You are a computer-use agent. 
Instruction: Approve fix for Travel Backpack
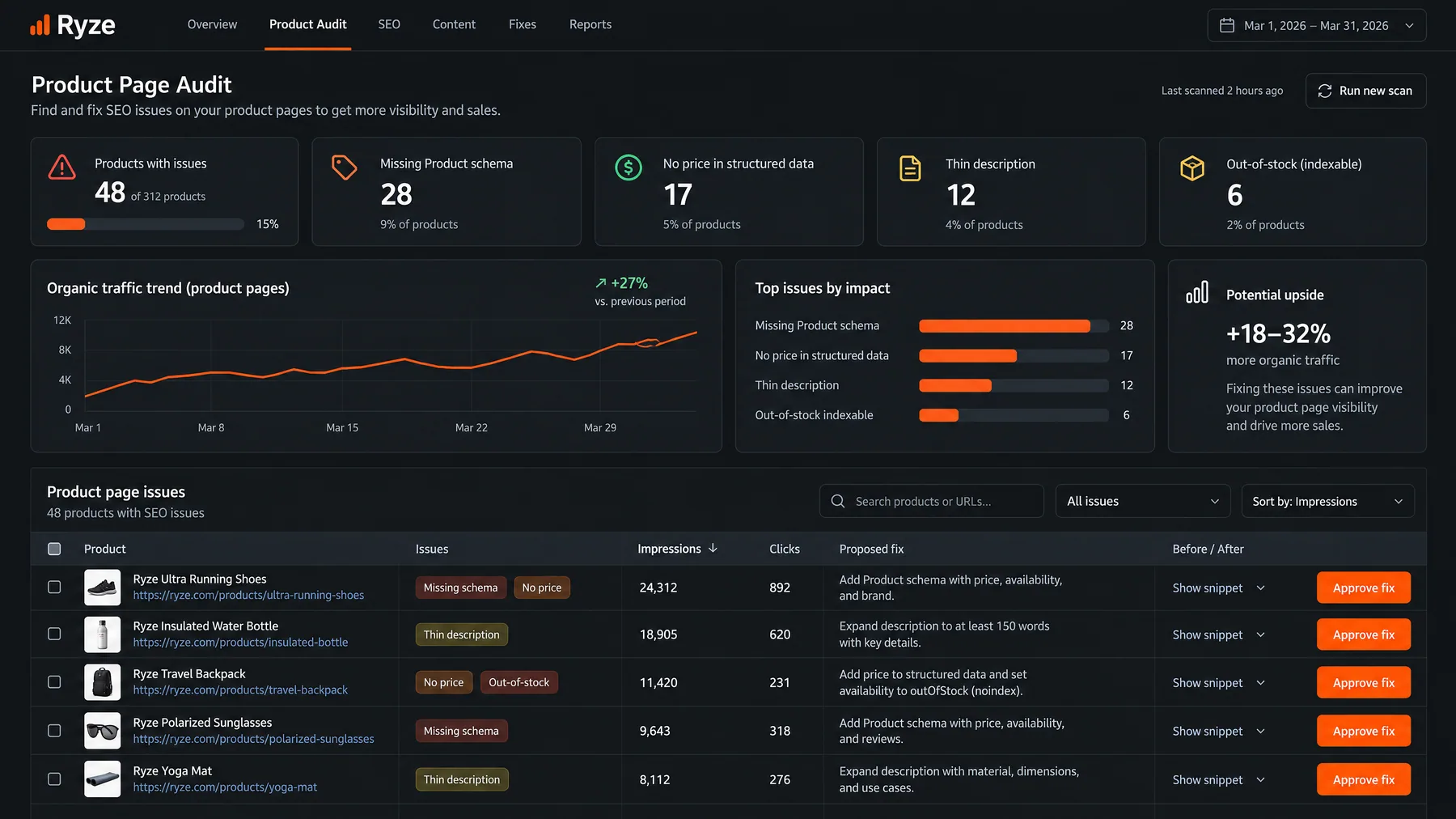click(1364, 682)
